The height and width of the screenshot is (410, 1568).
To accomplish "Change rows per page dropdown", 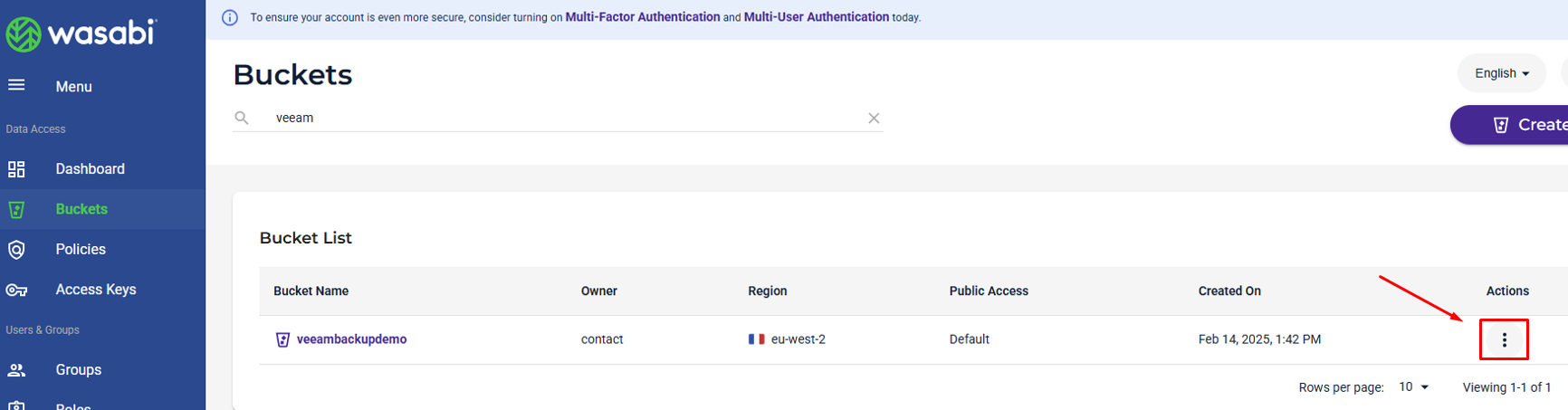I will 1414,387.
